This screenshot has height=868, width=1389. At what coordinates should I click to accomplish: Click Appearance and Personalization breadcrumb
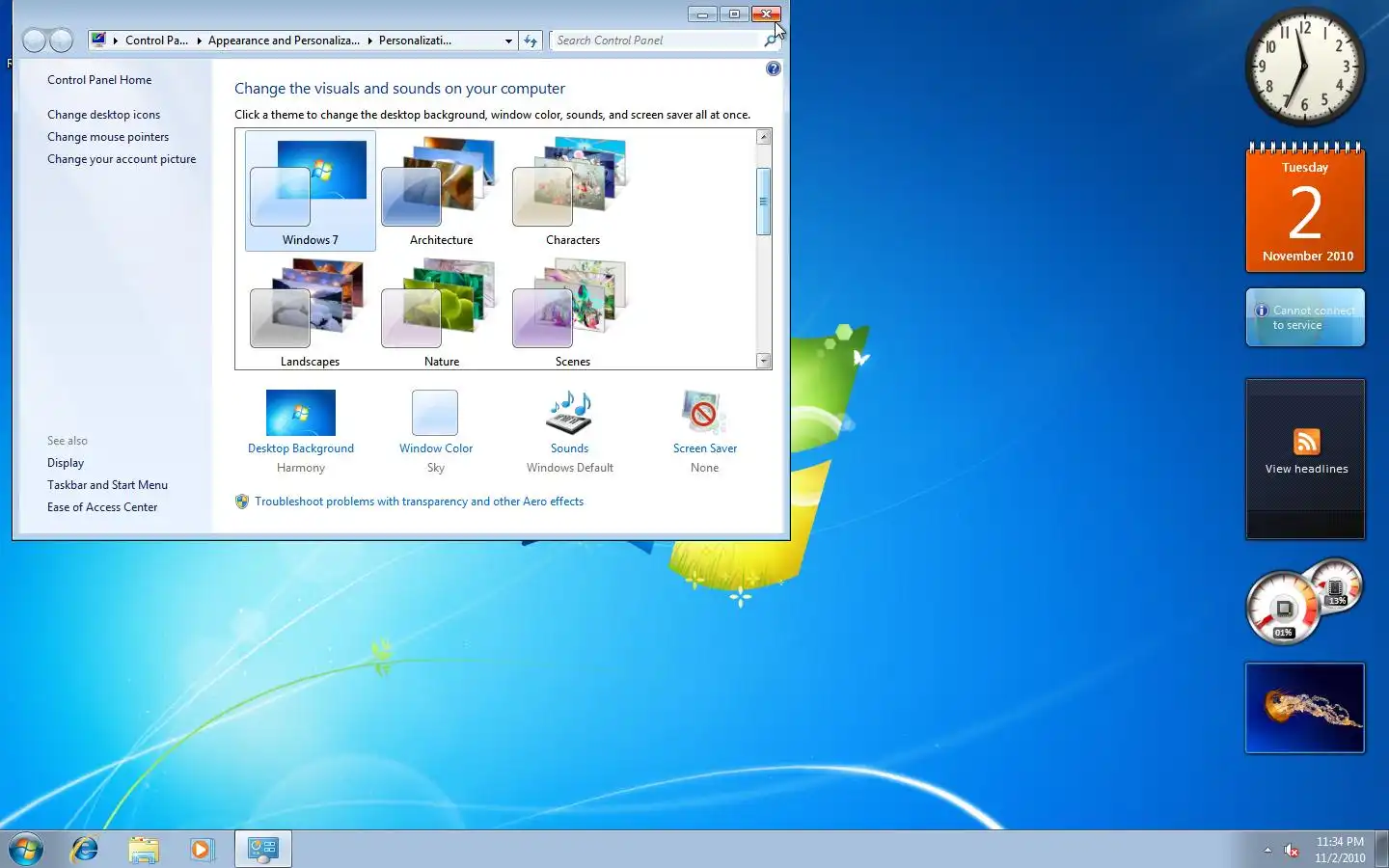click(284, 41)
